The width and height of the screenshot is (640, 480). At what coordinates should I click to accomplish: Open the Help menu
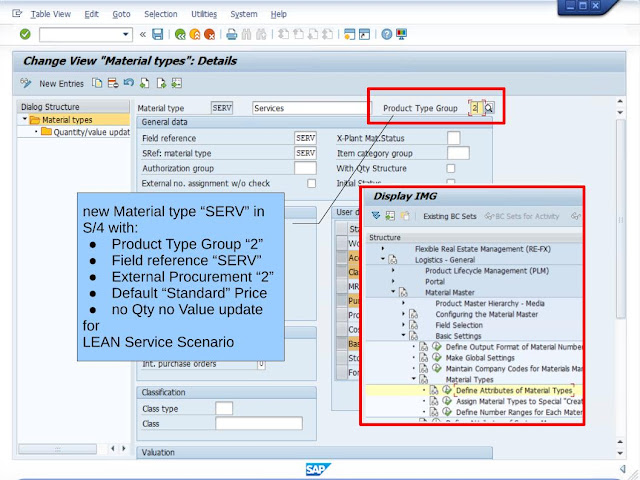pyautogui.click(x=278, y=14)
